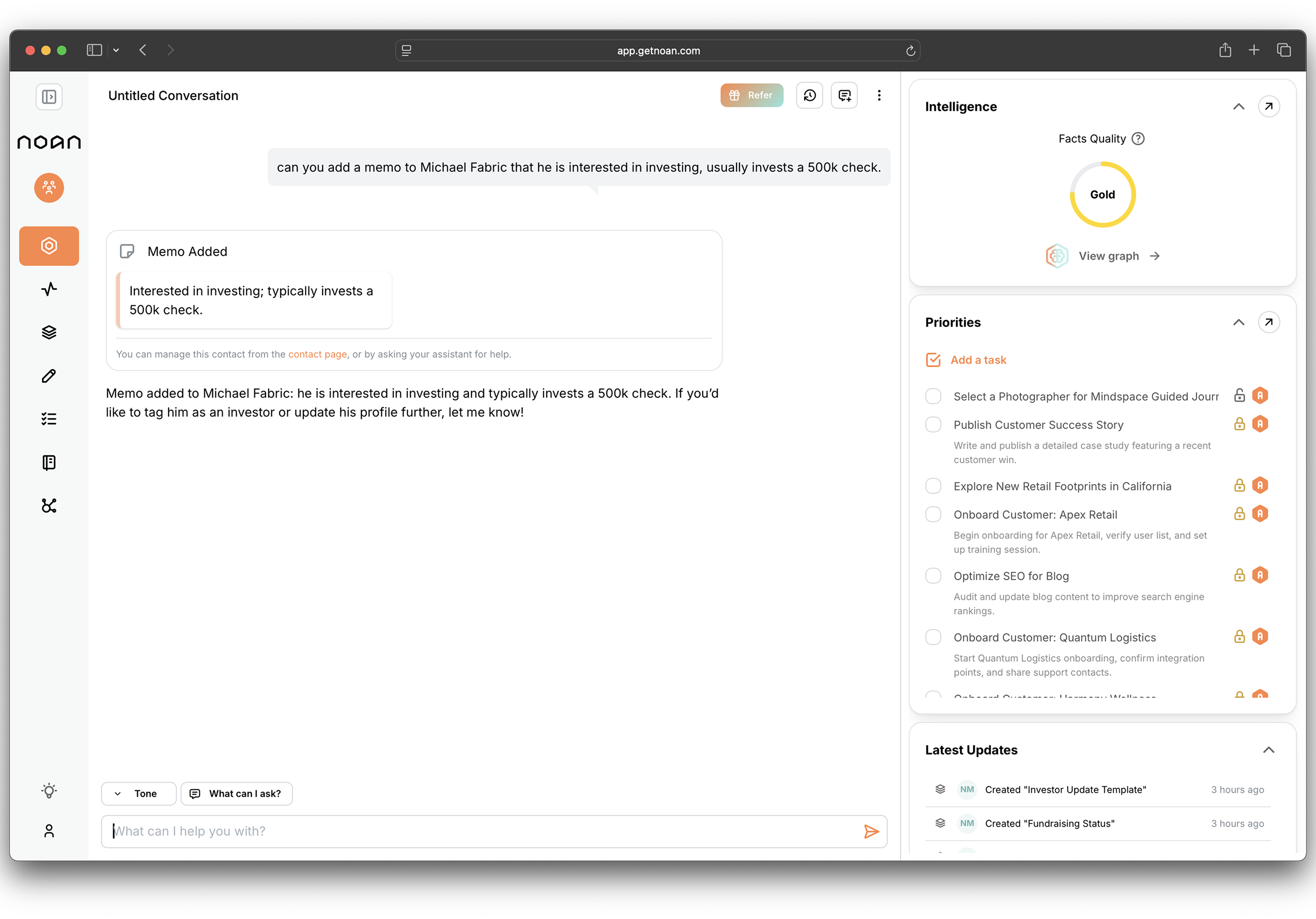The image size is (1316, 919).
Task: Check off Publish Customer Success Story task
Action: click(x=933, y=424)
